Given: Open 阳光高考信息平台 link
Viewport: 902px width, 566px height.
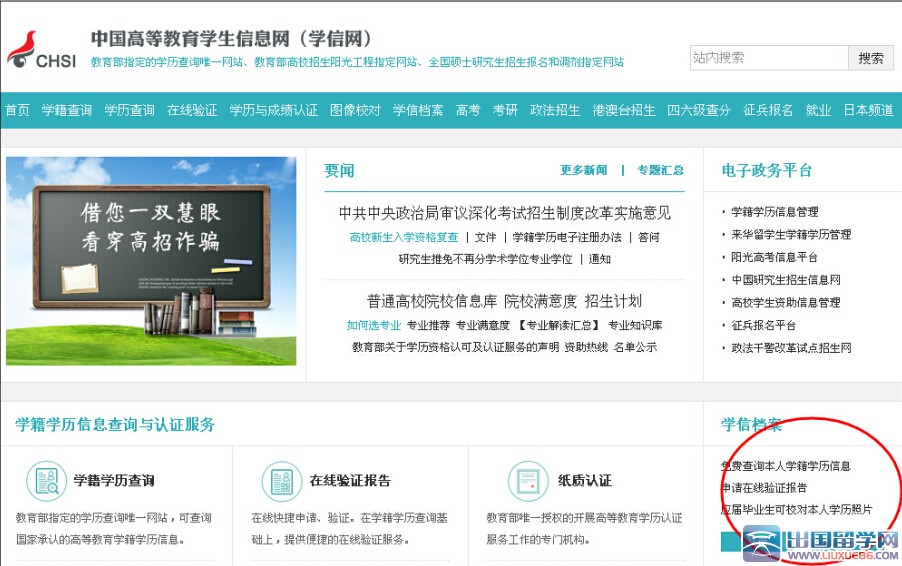Looking at the screenshot, I should [x=774, y=257].
